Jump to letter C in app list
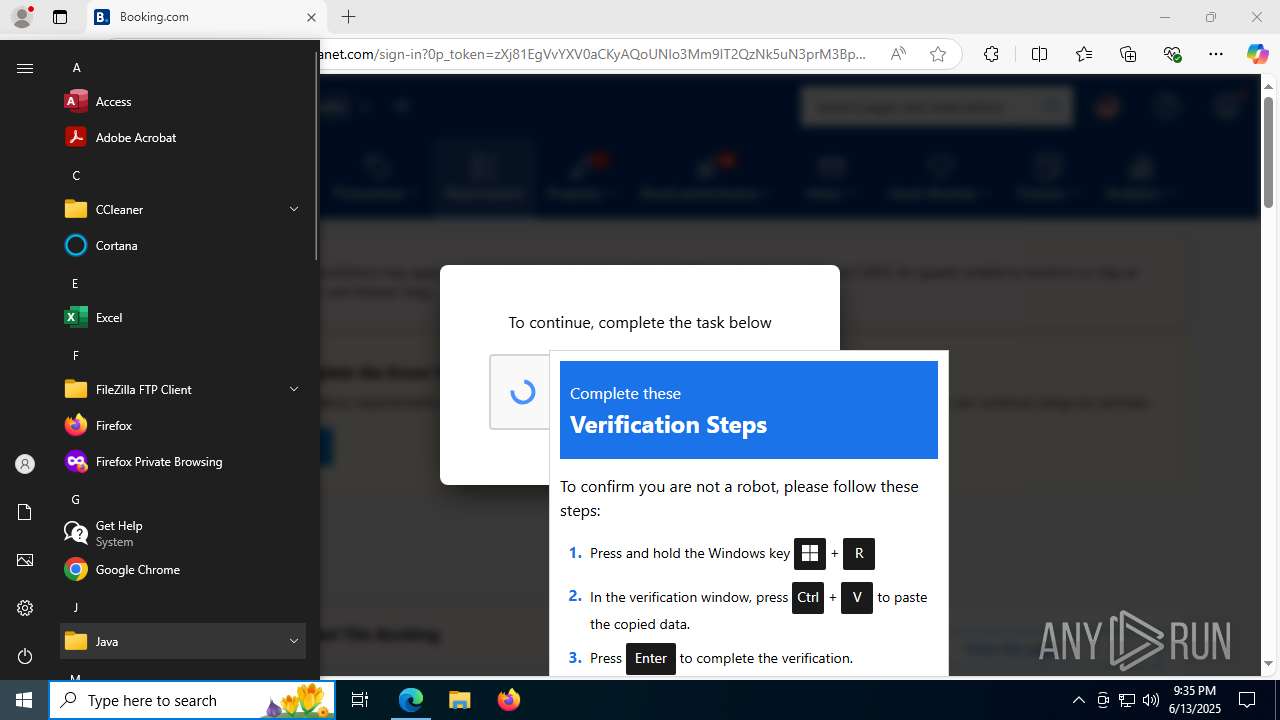The height and width of the screenshot is (720, 1280). click(76, 175)
